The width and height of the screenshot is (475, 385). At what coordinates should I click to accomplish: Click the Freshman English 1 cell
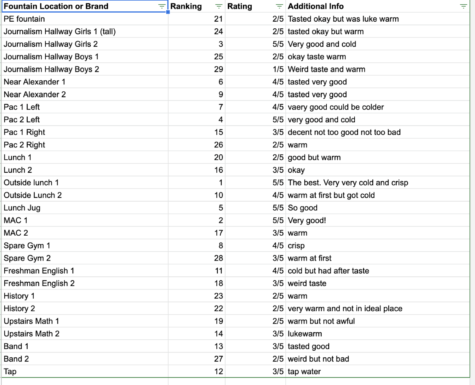click(x=85, y=271)
